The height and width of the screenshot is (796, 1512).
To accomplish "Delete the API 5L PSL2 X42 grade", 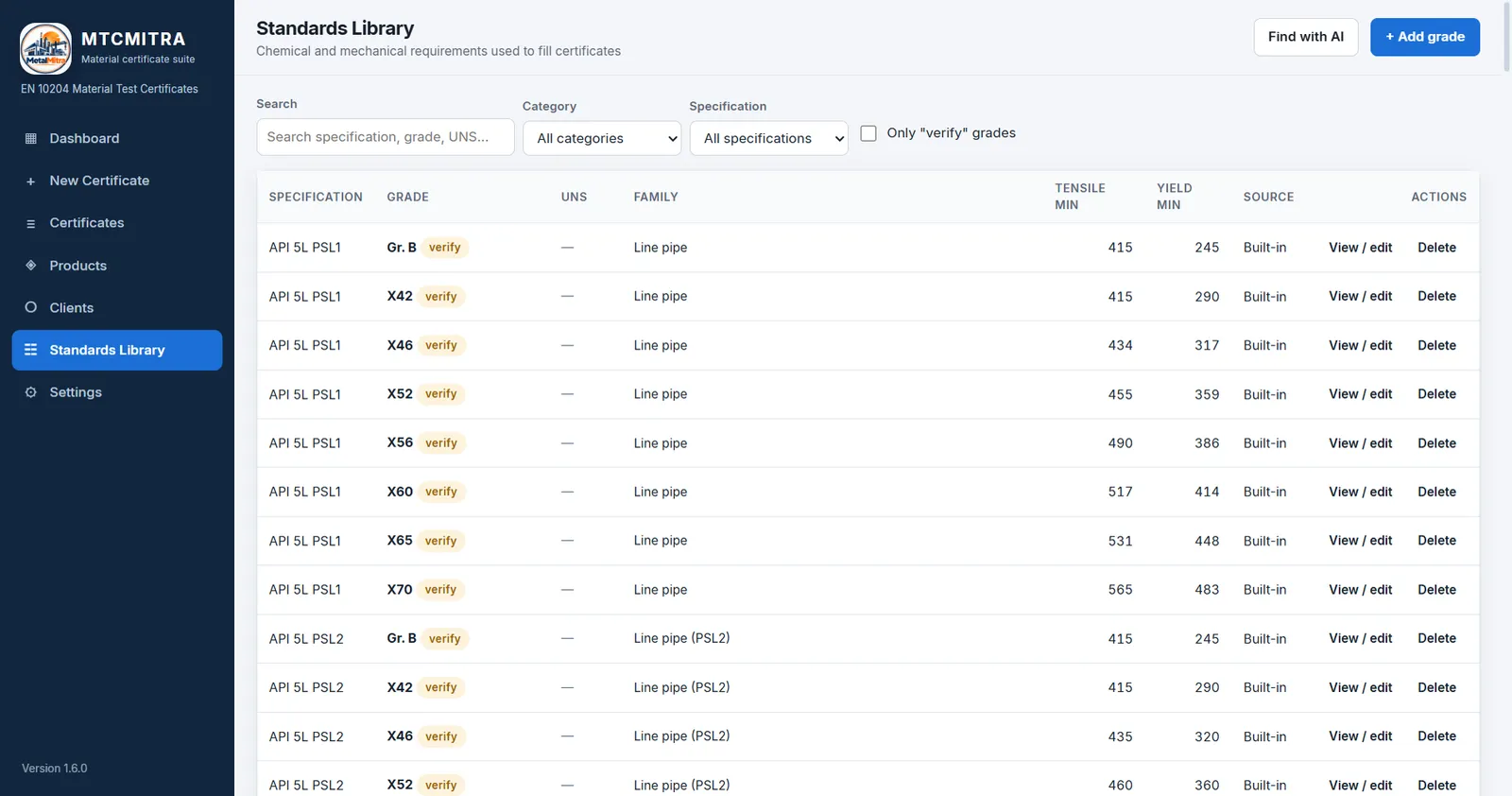I will (1436, 687).
